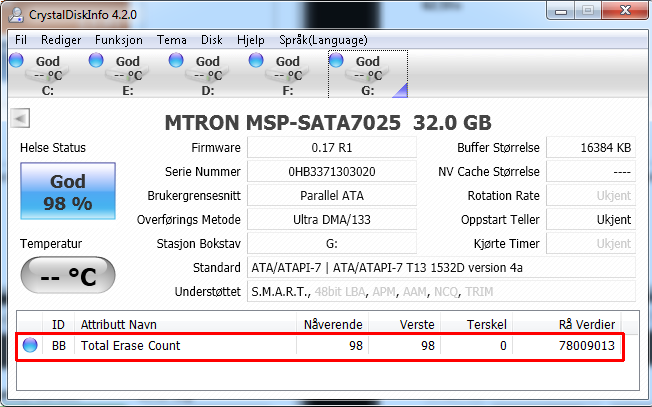Screen dimensions: 652x407
Task: Maximize the CrystalDiskInfo window
Action: coord(588,11)
